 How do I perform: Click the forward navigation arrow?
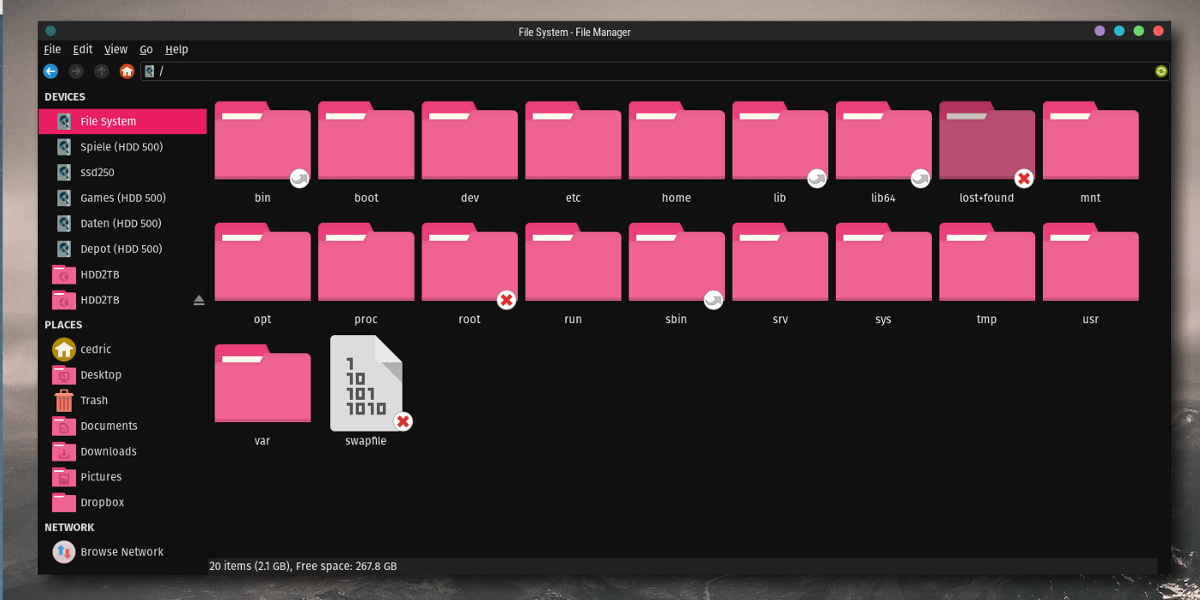[76, 71]
